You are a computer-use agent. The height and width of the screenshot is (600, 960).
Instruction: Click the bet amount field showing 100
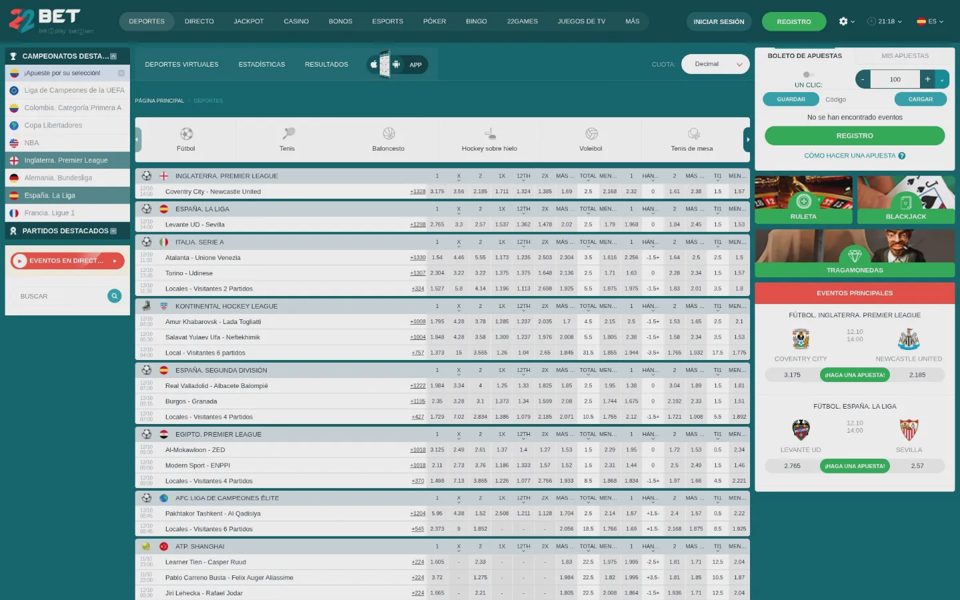(895, 79)
